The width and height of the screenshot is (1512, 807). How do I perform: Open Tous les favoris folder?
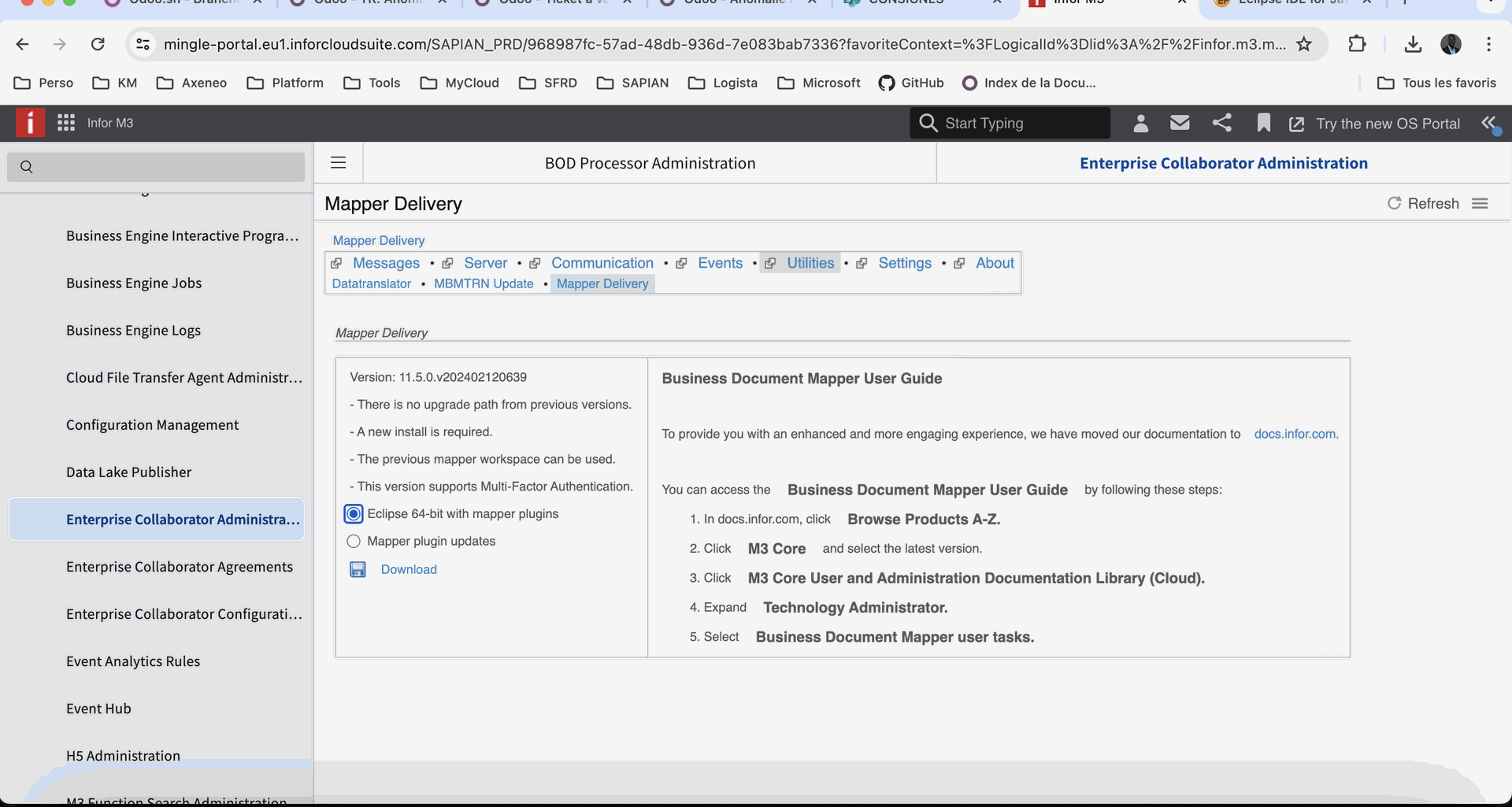(x=1436, y=83)
